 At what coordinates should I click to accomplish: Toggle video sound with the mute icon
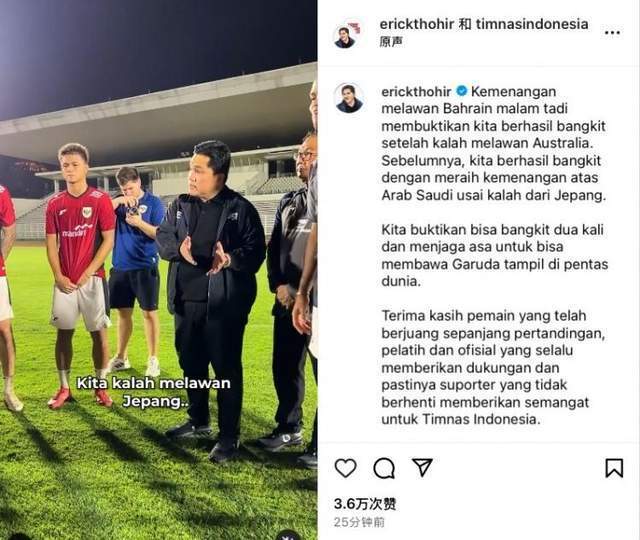(288, 535)
